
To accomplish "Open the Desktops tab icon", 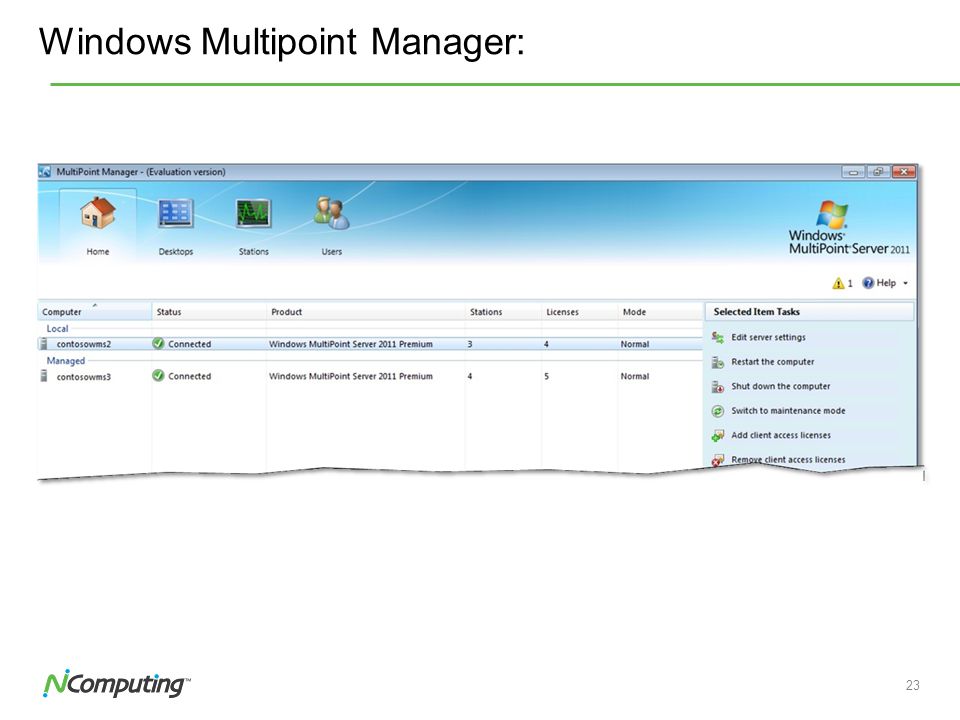I will click(x=176, y=213).
